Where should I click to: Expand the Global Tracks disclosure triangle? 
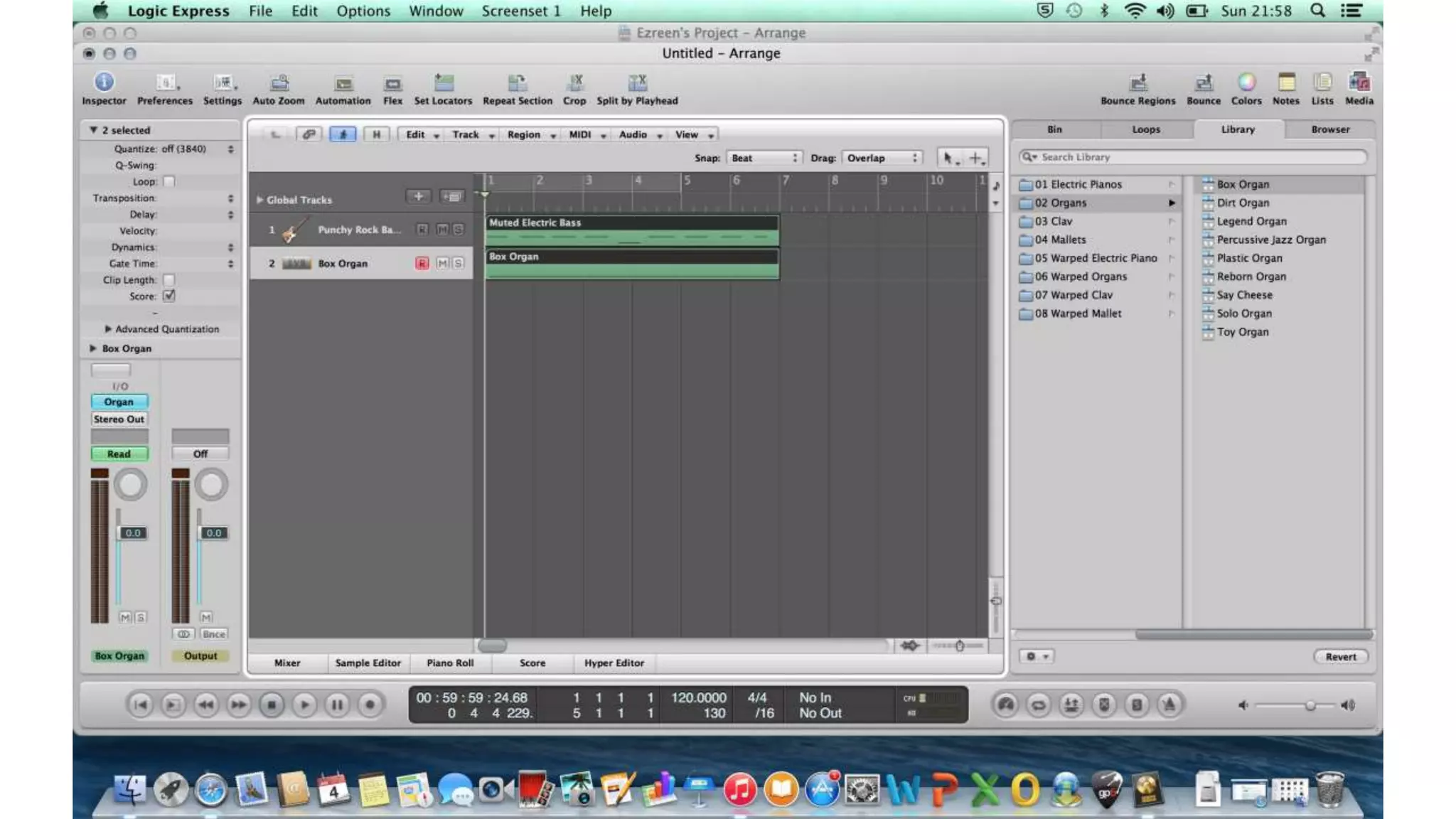tap(259, 200)
